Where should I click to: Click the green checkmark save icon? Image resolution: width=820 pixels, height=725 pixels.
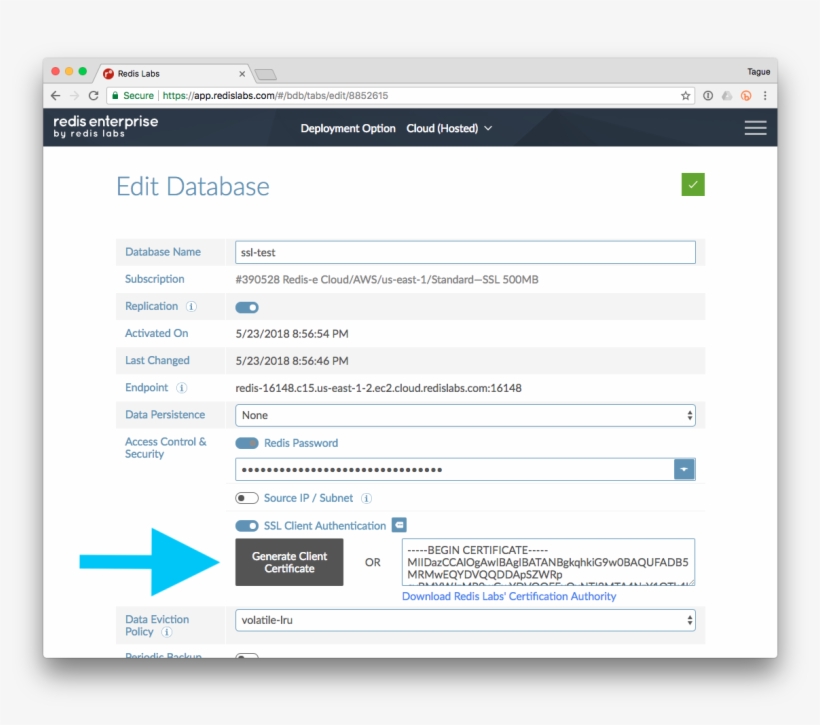click(692, 185)
